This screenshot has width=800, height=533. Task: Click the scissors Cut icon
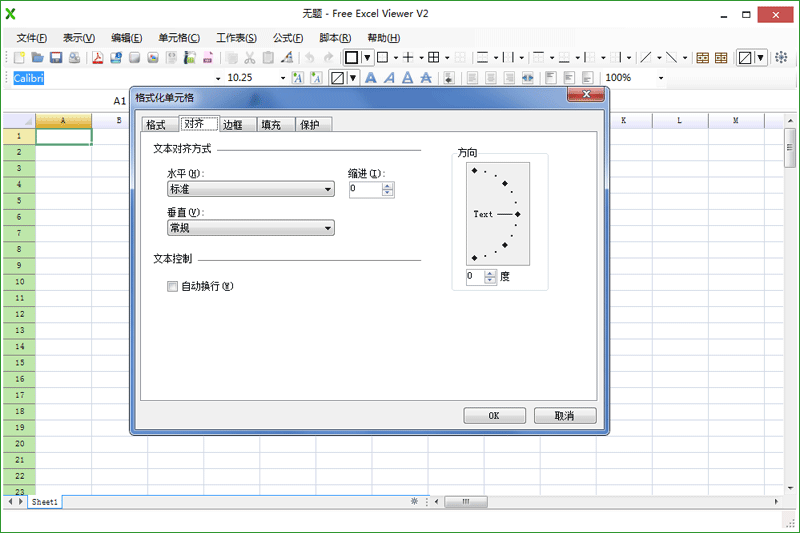(249, 58)
